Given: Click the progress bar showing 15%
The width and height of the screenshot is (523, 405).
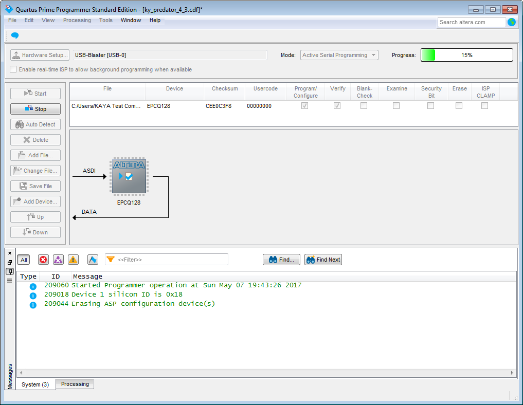Looking at the screenshot, I should [467, 55].
